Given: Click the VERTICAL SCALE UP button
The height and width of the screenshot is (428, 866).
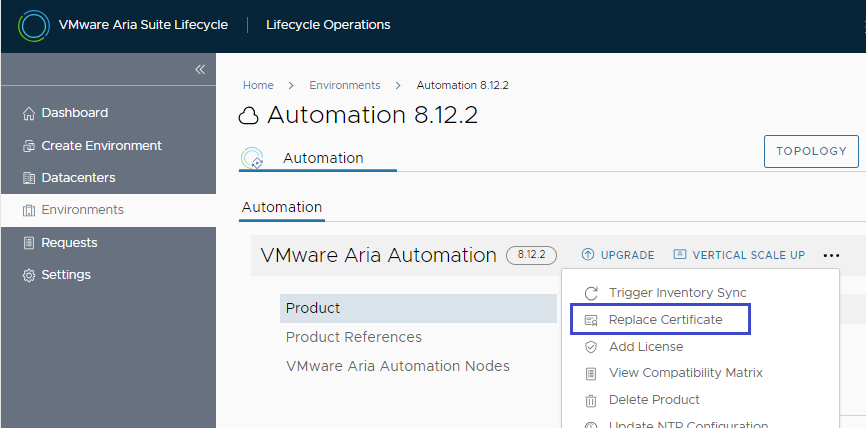Looking at the screenshot, I should 740,255.
